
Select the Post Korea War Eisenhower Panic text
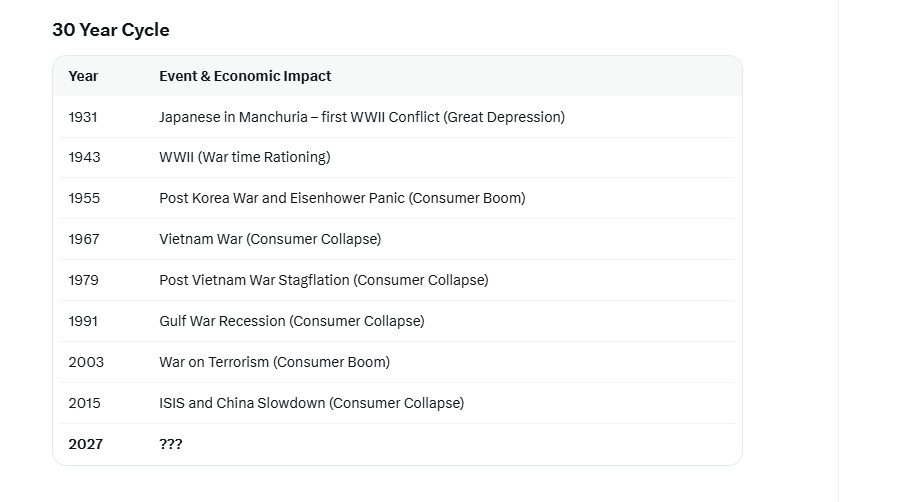point(342,198)
